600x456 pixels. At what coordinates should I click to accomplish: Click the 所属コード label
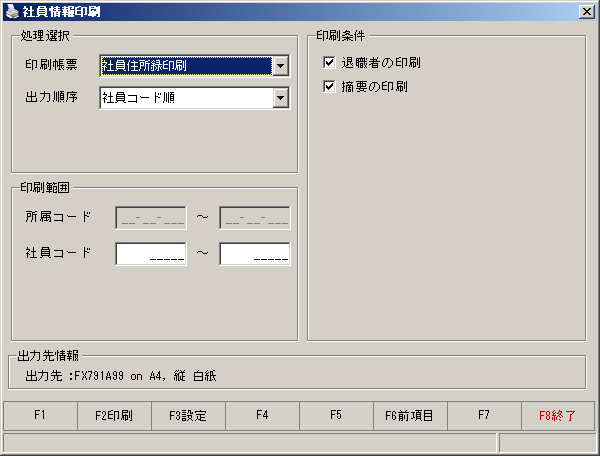[58, 217]
